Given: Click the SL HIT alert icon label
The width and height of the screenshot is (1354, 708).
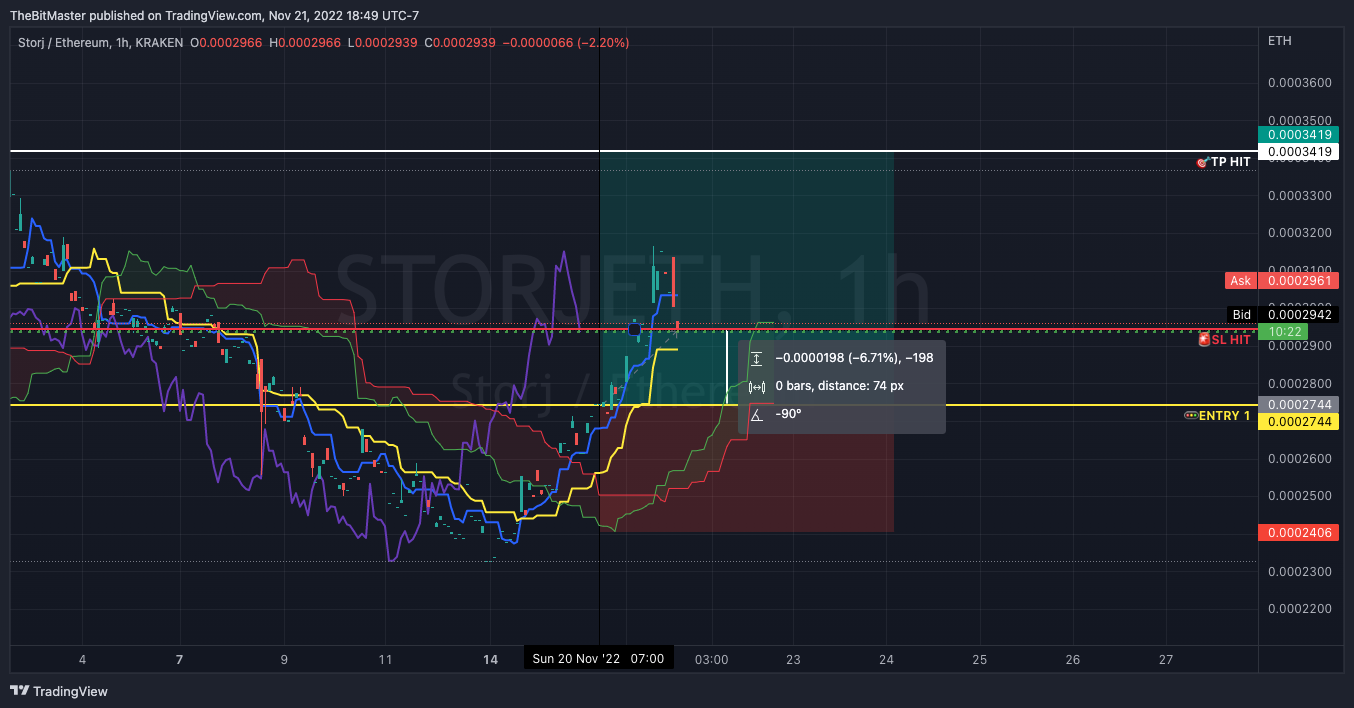Looking at the screenshot, I should pos(1225,340).
